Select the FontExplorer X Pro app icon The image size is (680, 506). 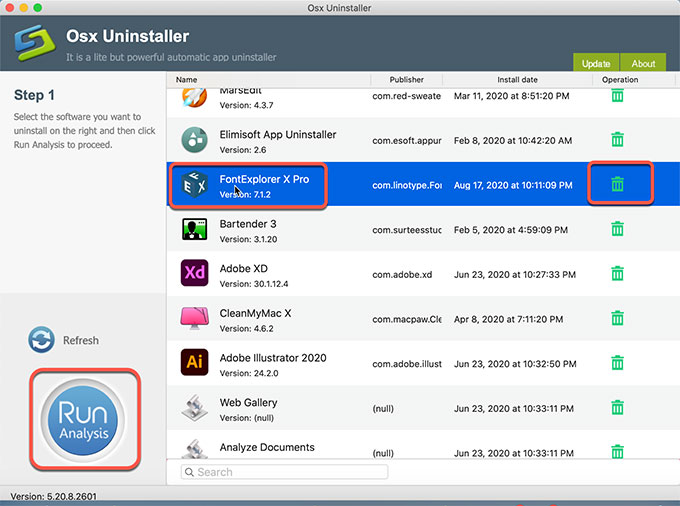pos(194,185)
